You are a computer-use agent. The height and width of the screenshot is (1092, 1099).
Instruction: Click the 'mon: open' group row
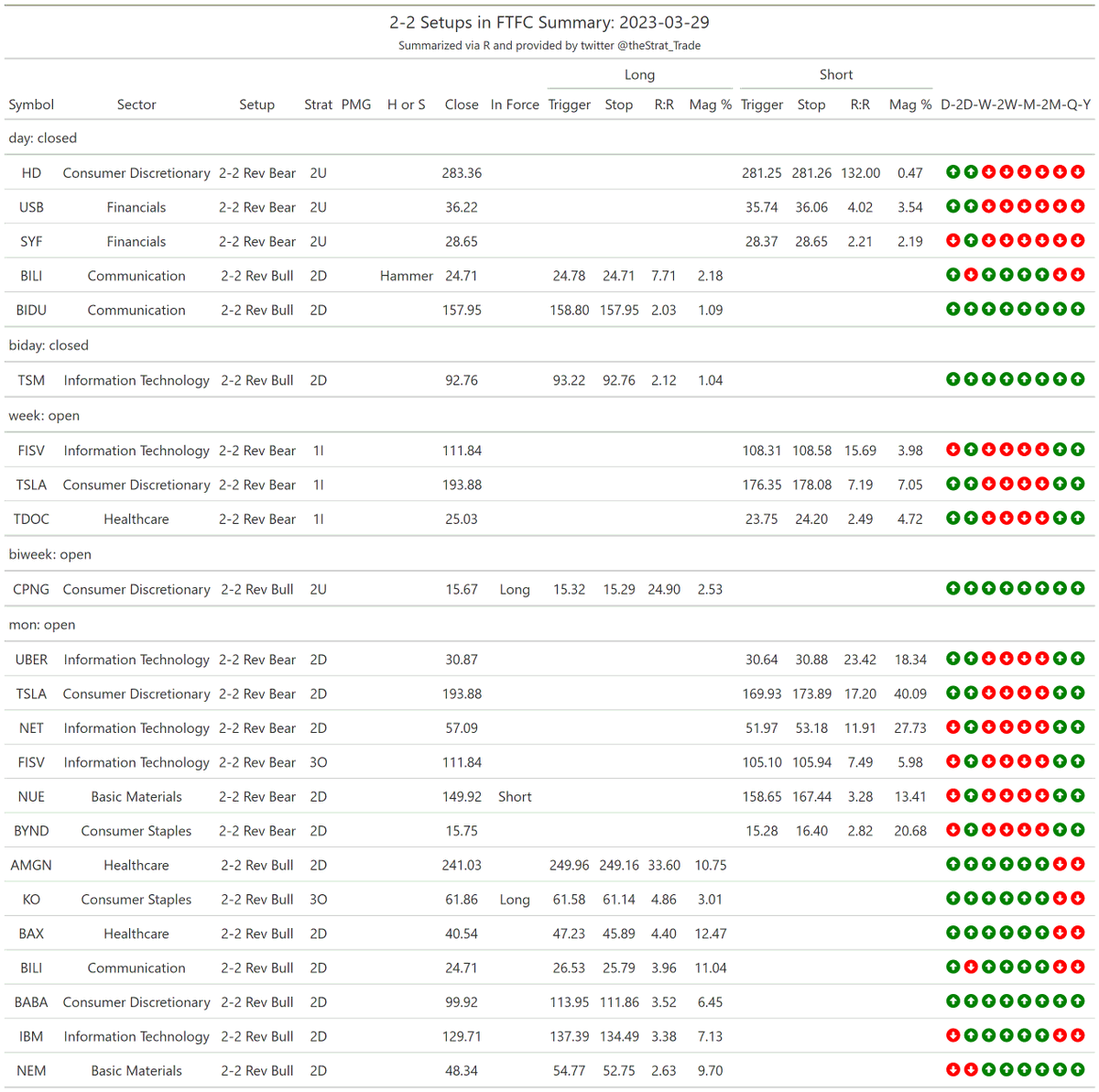[x=549, y=625]
